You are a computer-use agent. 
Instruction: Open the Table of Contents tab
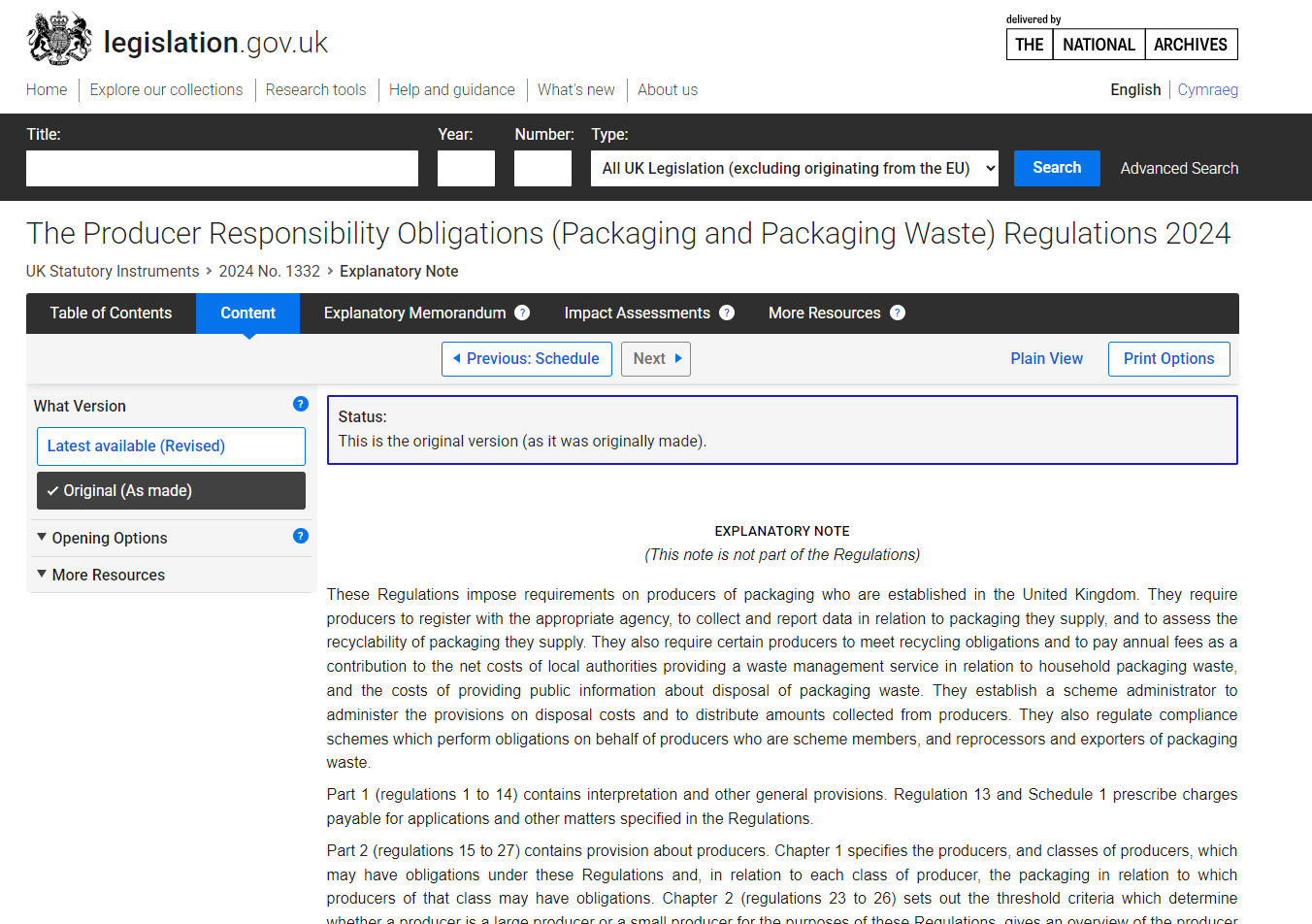pos(111,313)
